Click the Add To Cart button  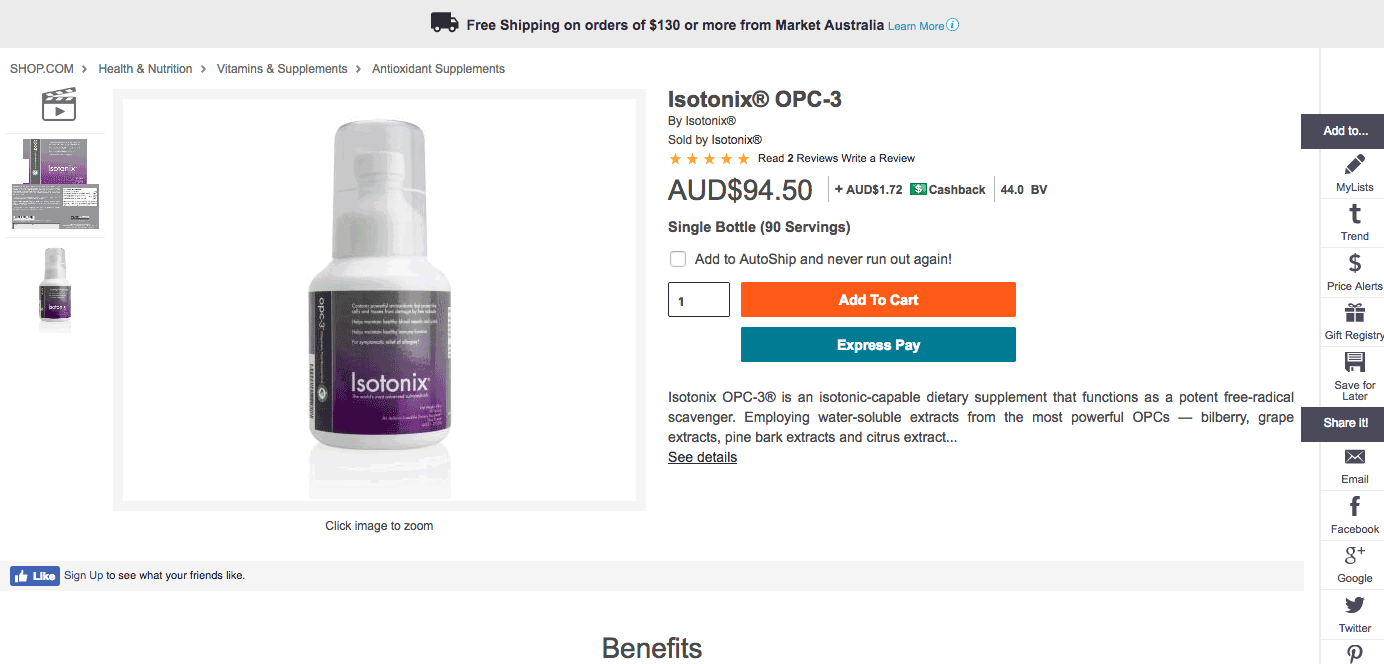[878, 300]
